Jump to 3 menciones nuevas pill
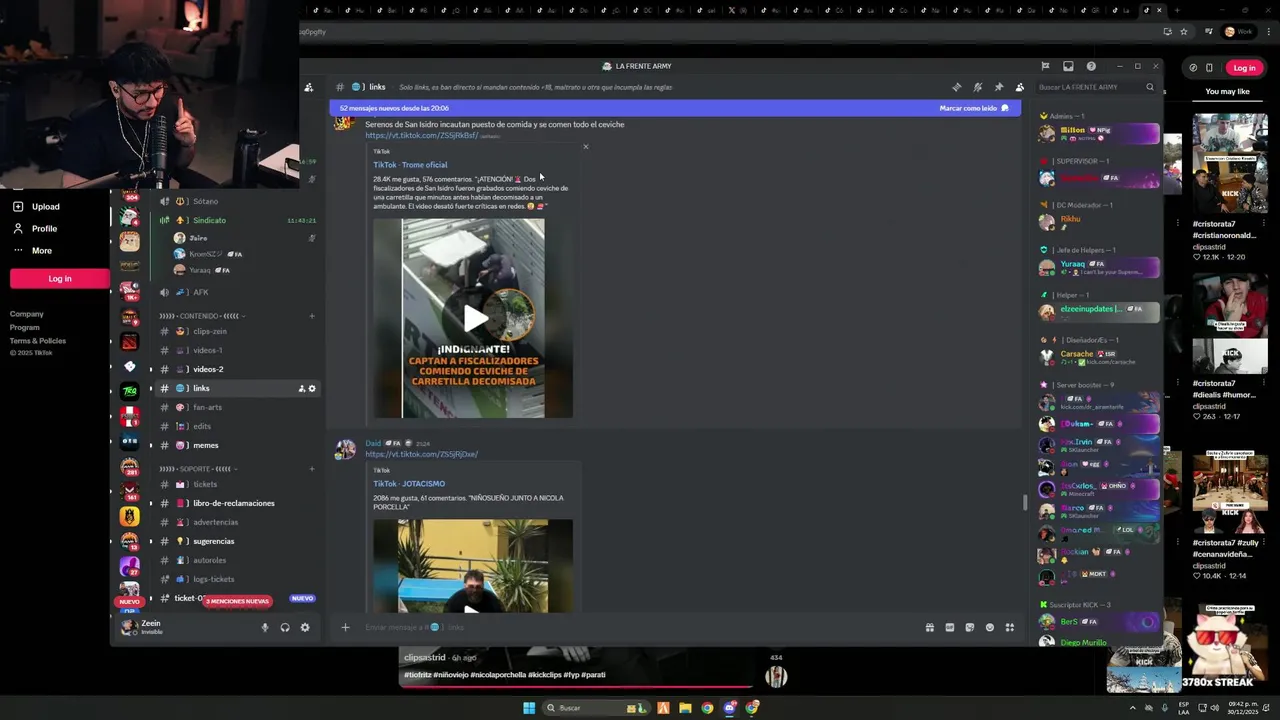1280x720 pixels. click(237, 601)
